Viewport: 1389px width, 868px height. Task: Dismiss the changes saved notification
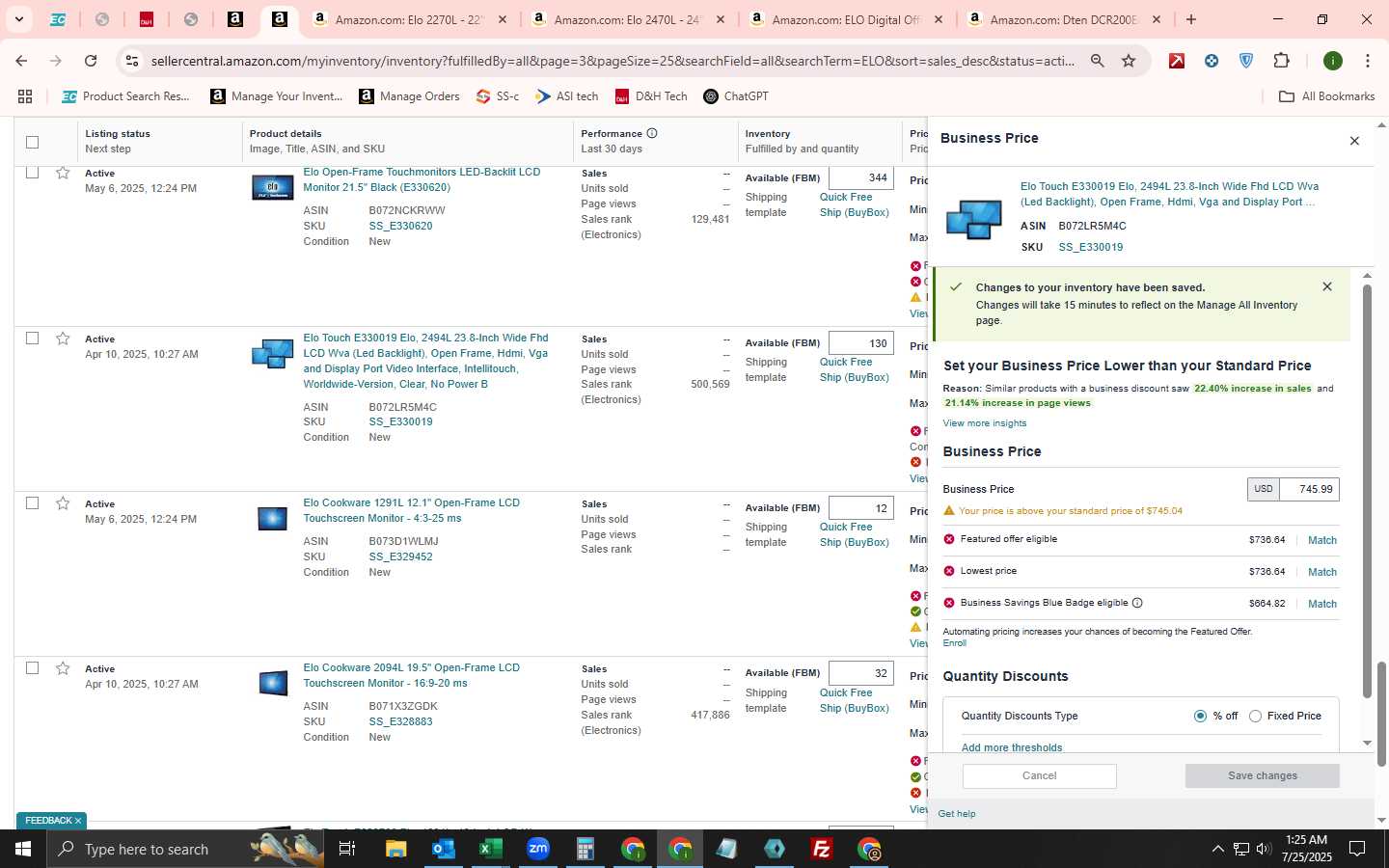1327,286
